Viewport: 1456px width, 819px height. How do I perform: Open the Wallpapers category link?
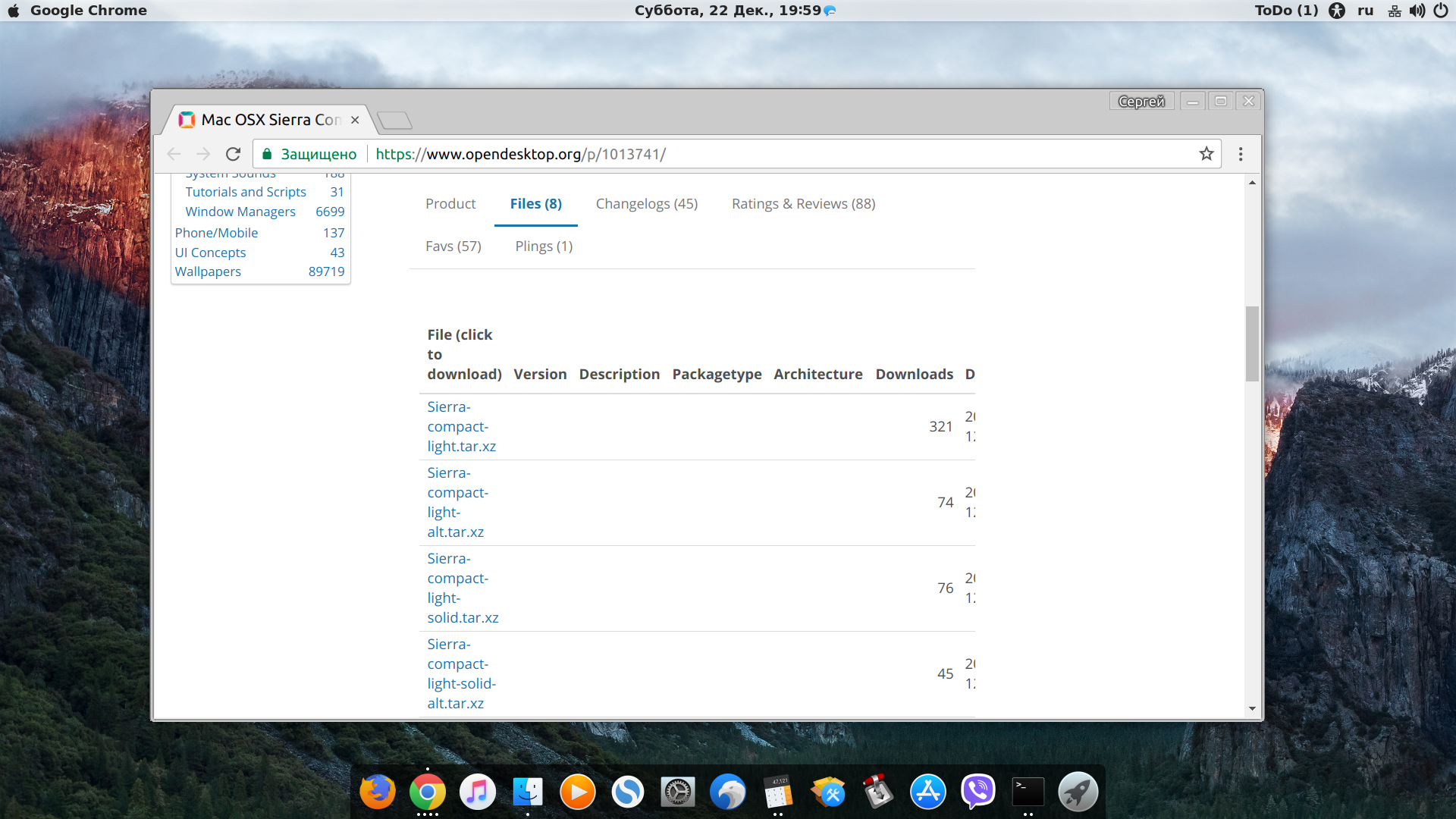coord(208,271)
